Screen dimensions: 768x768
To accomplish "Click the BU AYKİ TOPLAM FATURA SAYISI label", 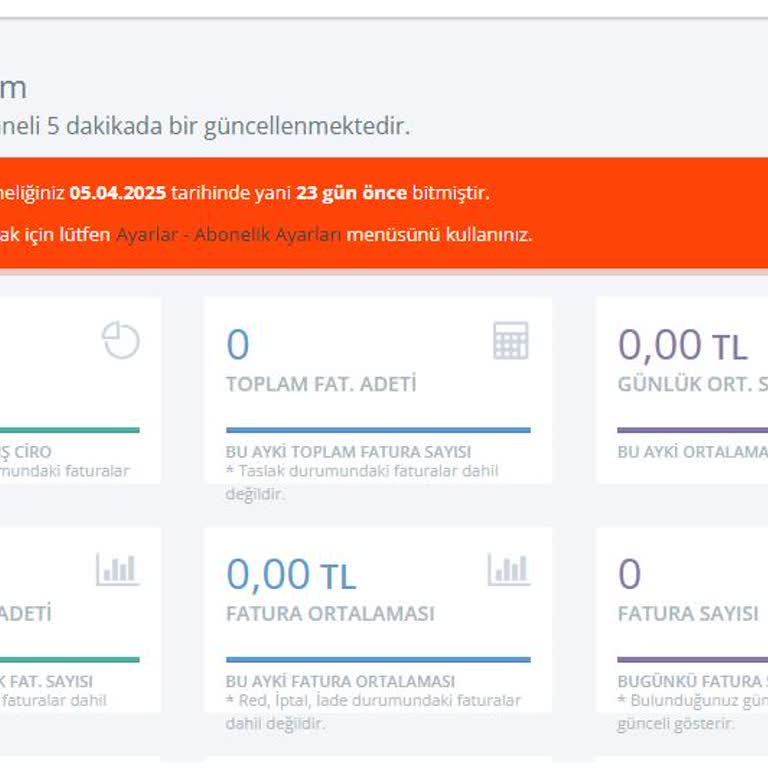I will [x=348, y=452].
